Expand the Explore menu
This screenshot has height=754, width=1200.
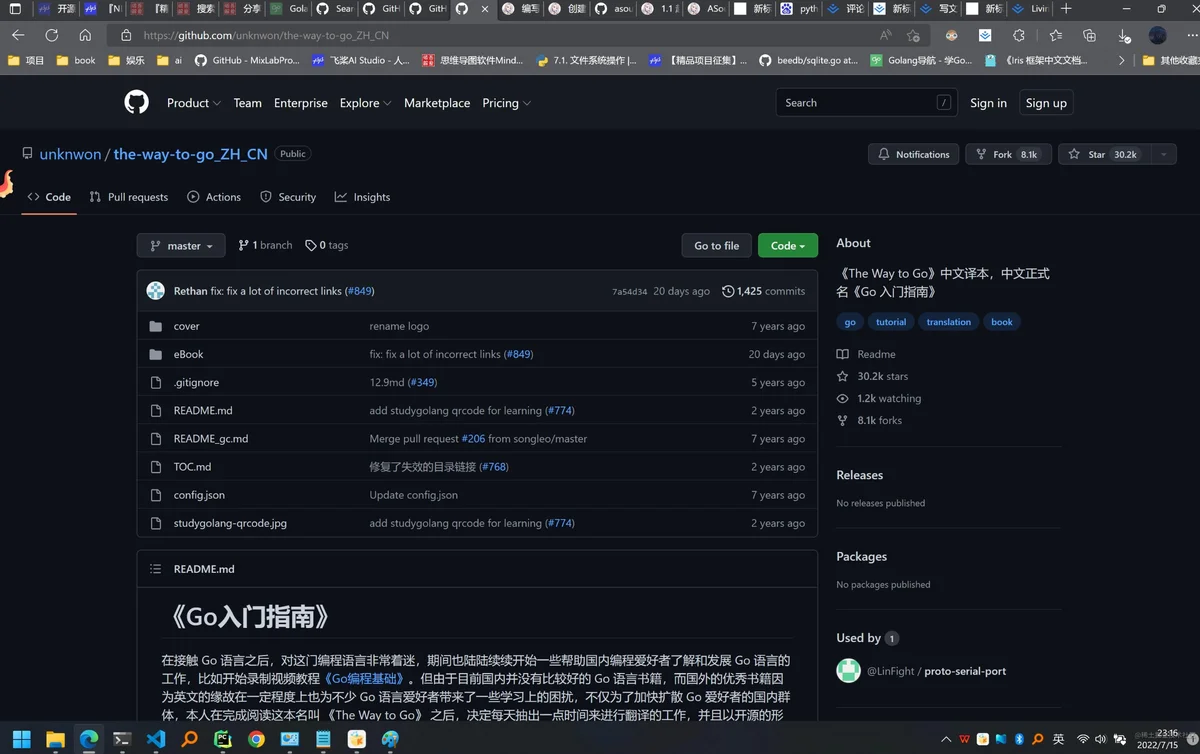pos(365,103)
